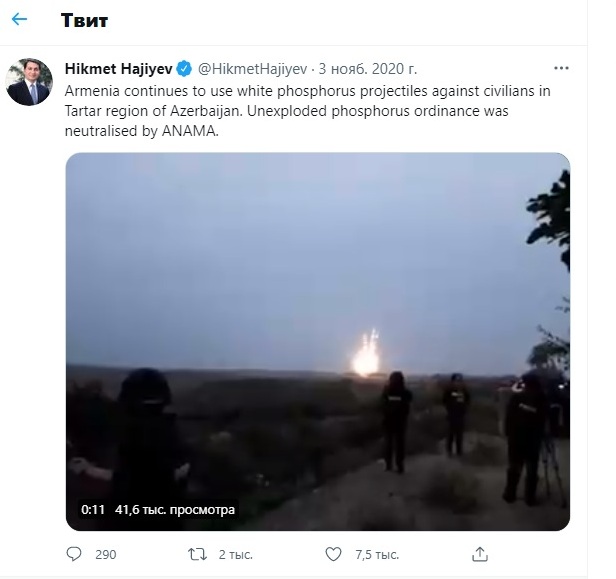Click the tweet date 3 нояб. 2020 г.
Image resolution: width=616 pixels, height=579 pixels.
pyautogui.click(x=368, y=69)
